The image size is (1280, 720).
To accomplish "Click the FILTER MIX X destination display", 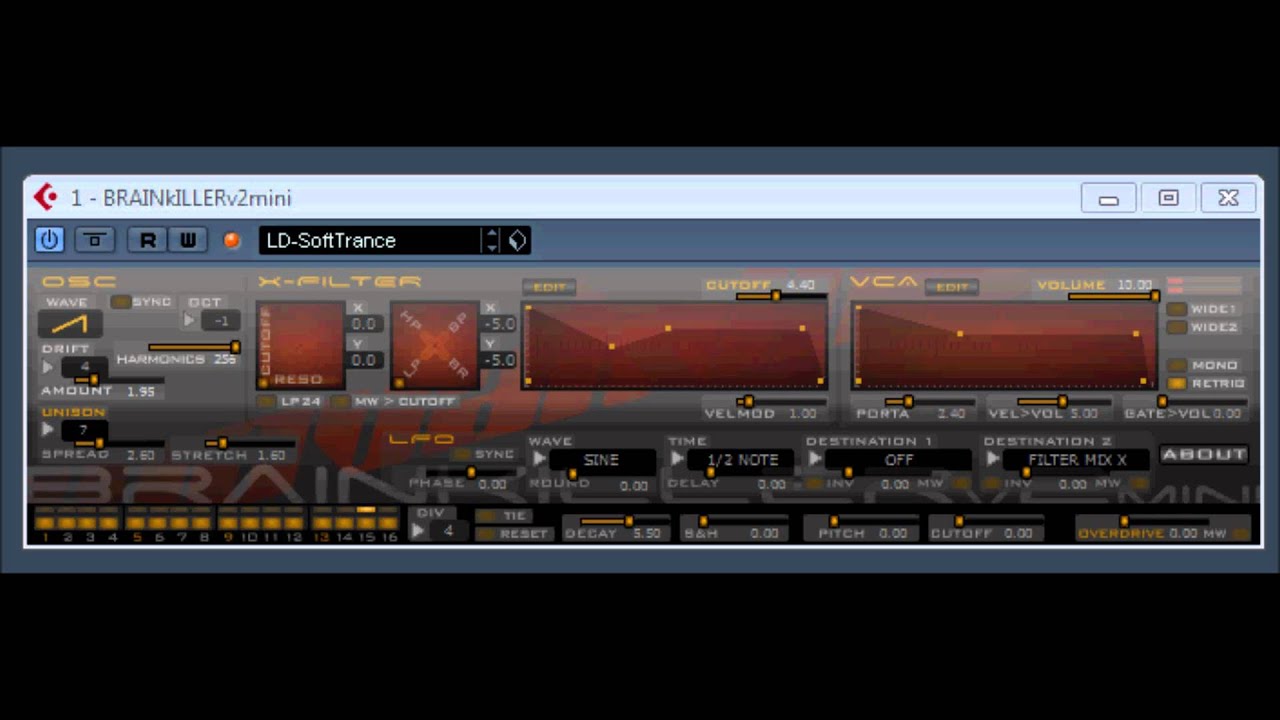I will click(1077, 460).
